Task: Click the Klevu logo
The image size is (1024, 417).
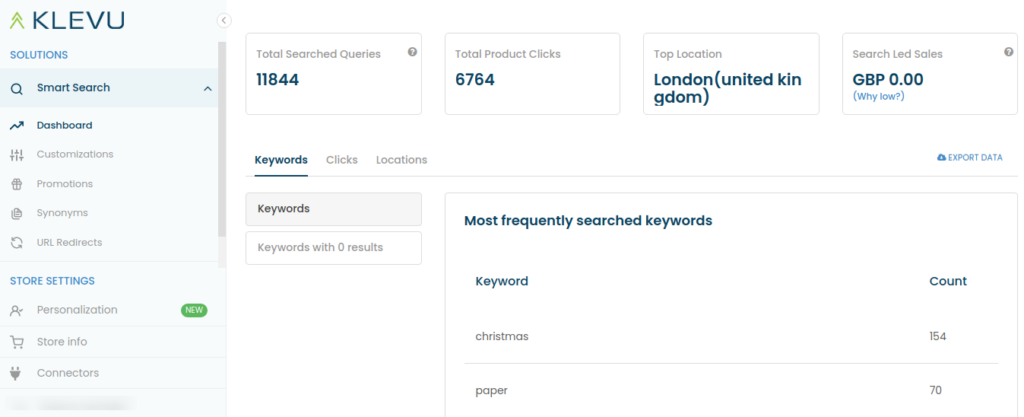Action: pos(67,20)
